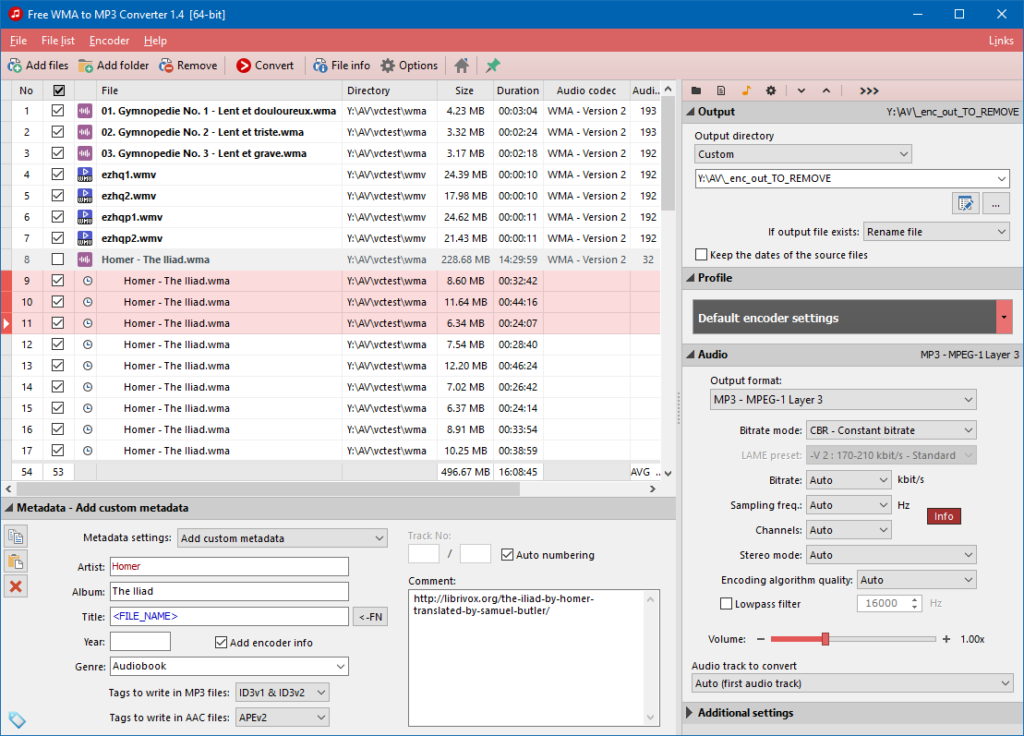1024x736 pixels.
Task: Open the Output format MP3 dropdown
Action: coord(843,400)
